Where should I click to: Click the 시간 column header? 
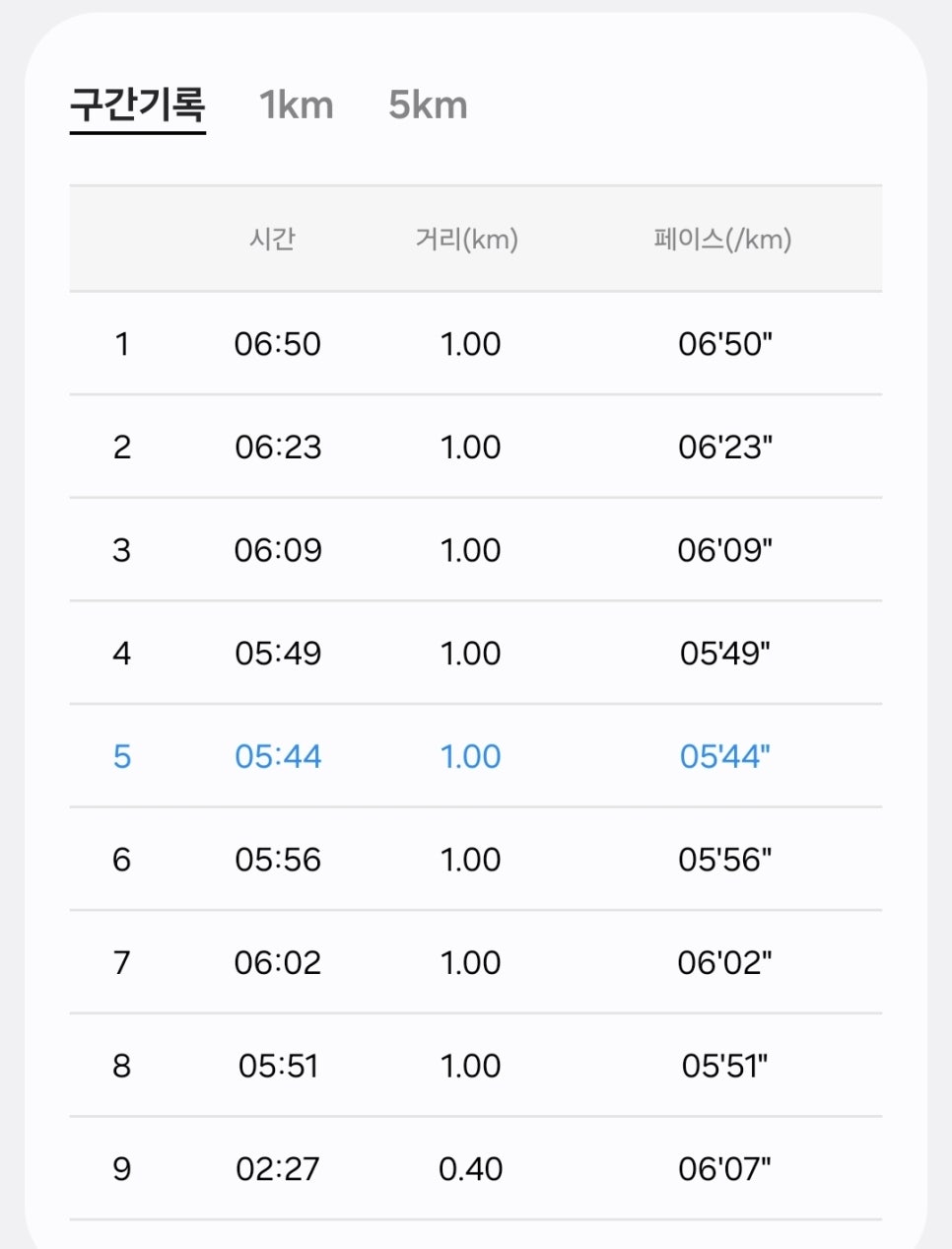[272, 239]
